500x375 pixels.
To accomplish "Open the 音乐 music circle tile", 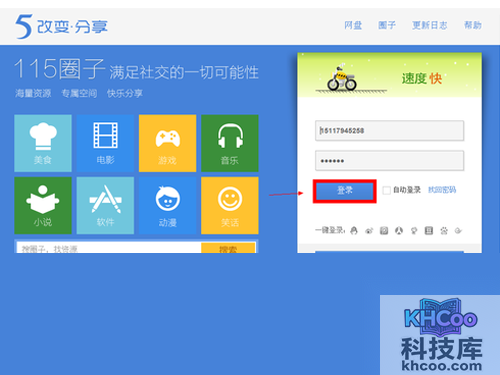I will (x=230, y=143).
